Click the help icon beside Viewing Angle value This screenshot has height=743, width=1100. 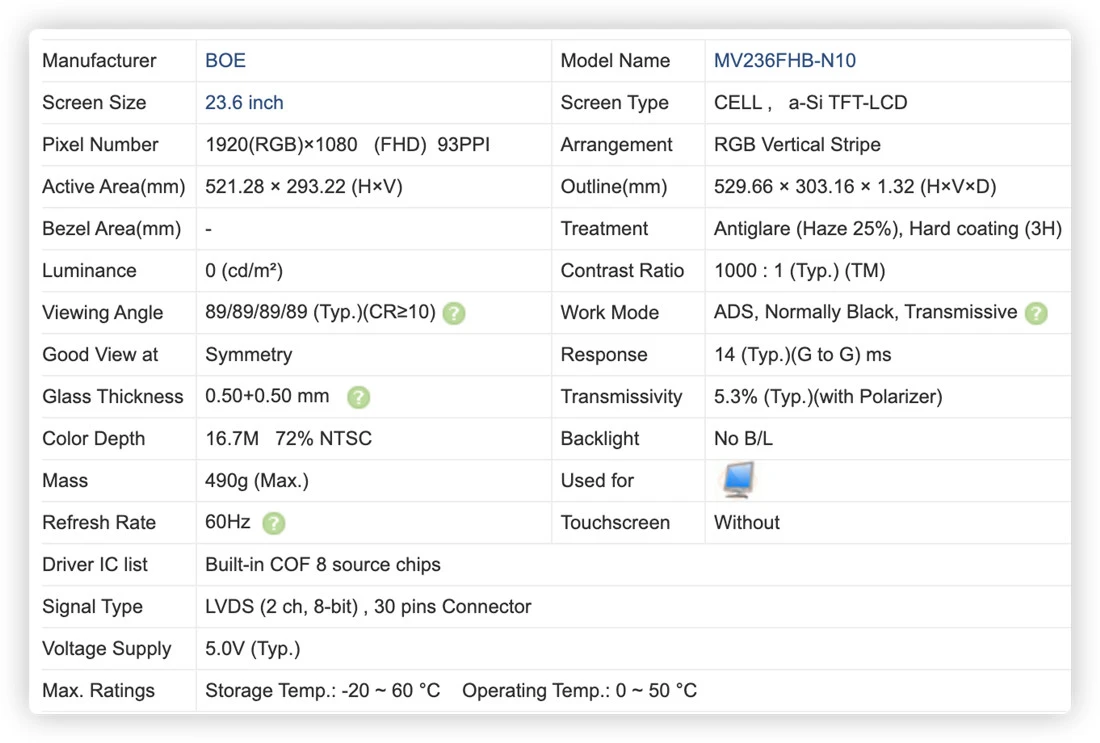point(454,313)
